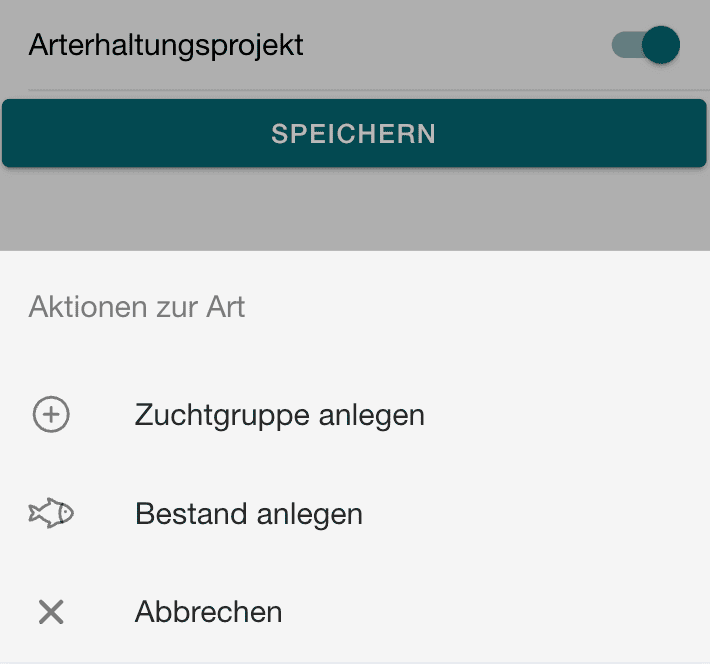Screen dimensions: 710x664
Task: Click the fish icon for Bestand anlegen
Action: (51, 514)
